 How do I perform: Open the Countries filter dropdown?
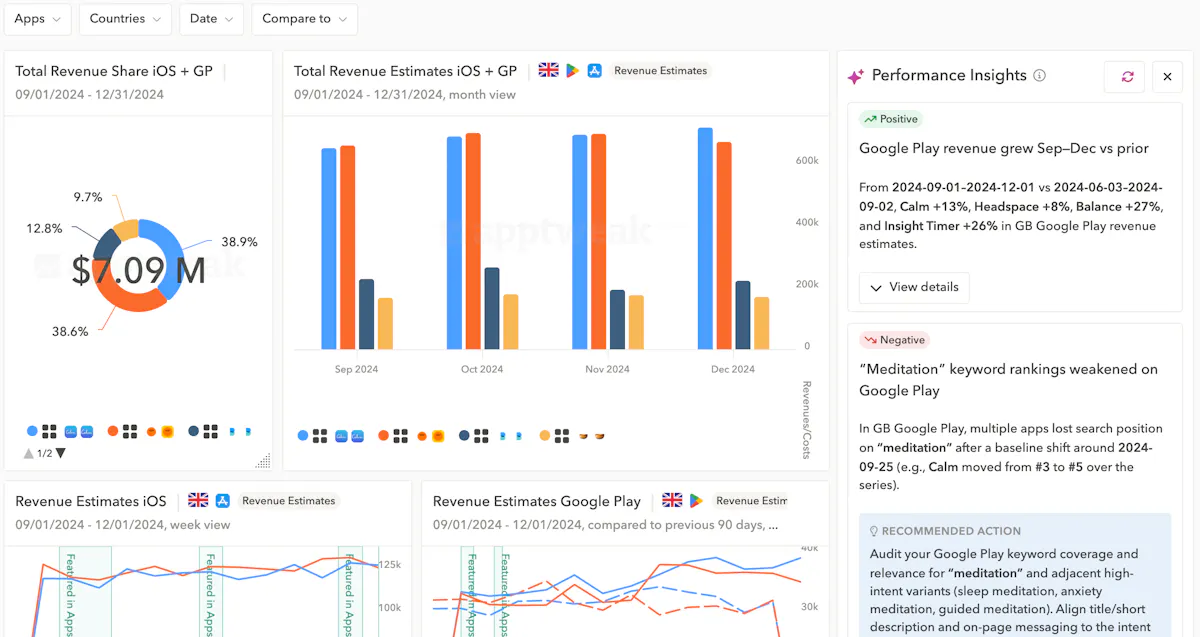(124, 19)
